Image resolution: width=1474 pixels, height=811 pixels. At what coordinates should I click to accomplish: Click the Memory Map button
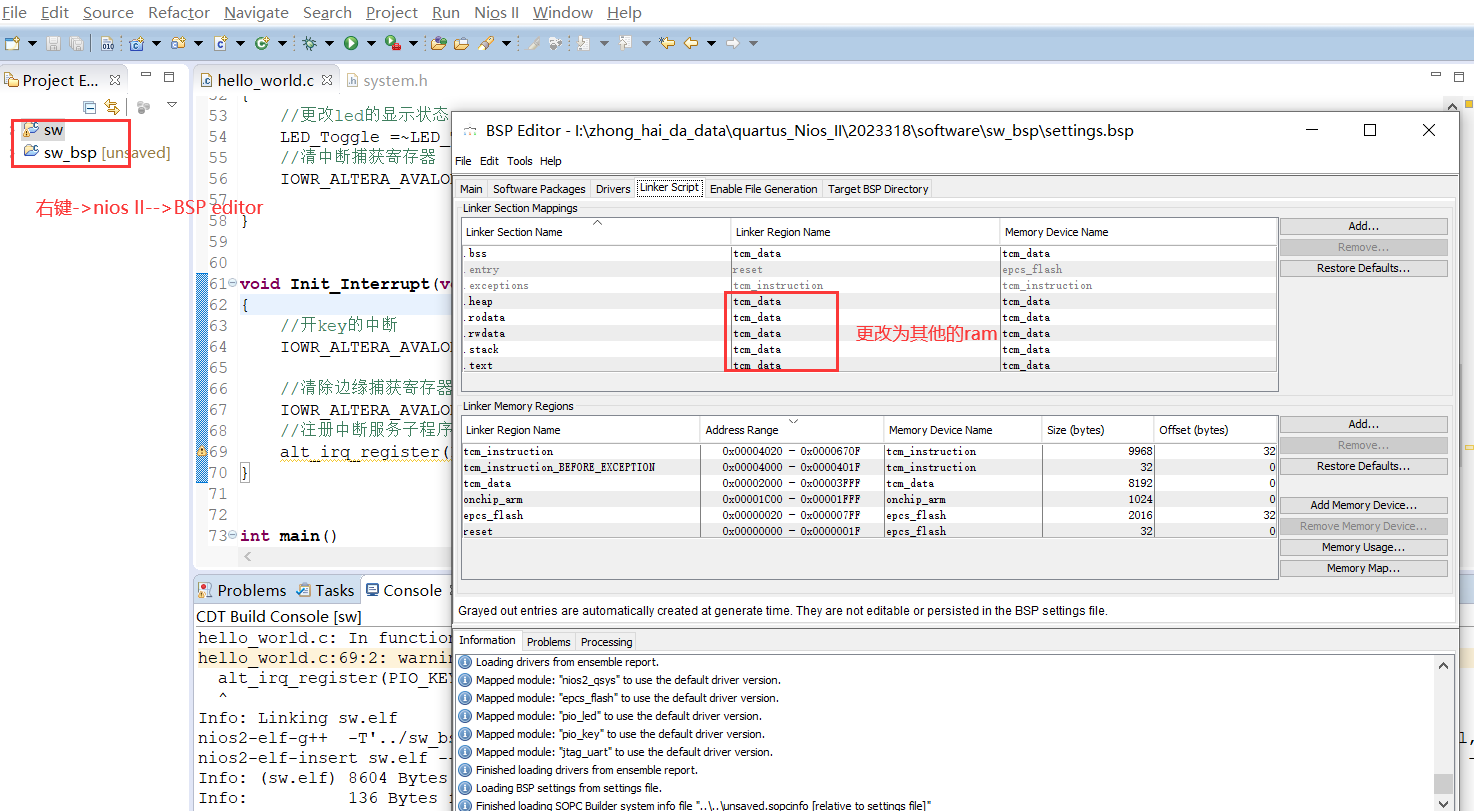[1363, 567]
